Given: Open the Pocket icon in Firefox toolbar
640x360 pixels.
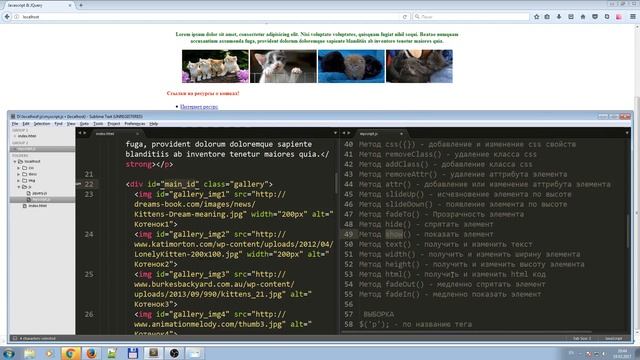Looking at the screenshot, I should [595, 17].
